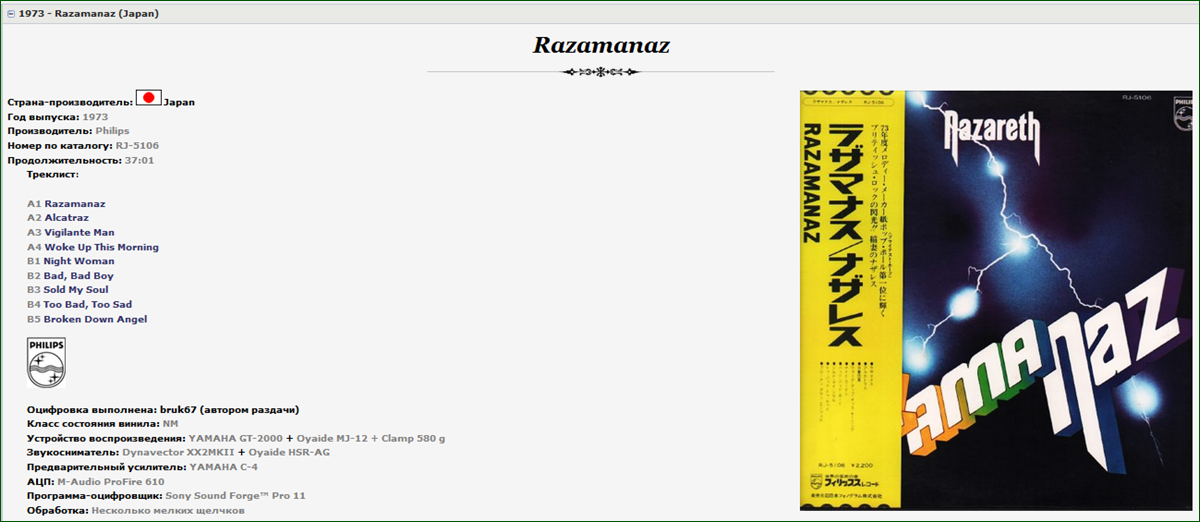Select track A3 Vigilante Man

(71, 233)
